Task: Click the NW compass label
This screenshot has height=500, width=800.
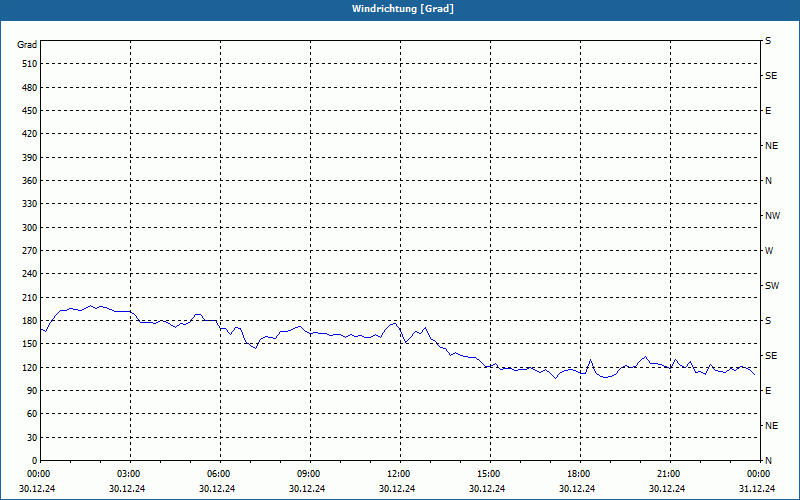Action: point(772,216)
